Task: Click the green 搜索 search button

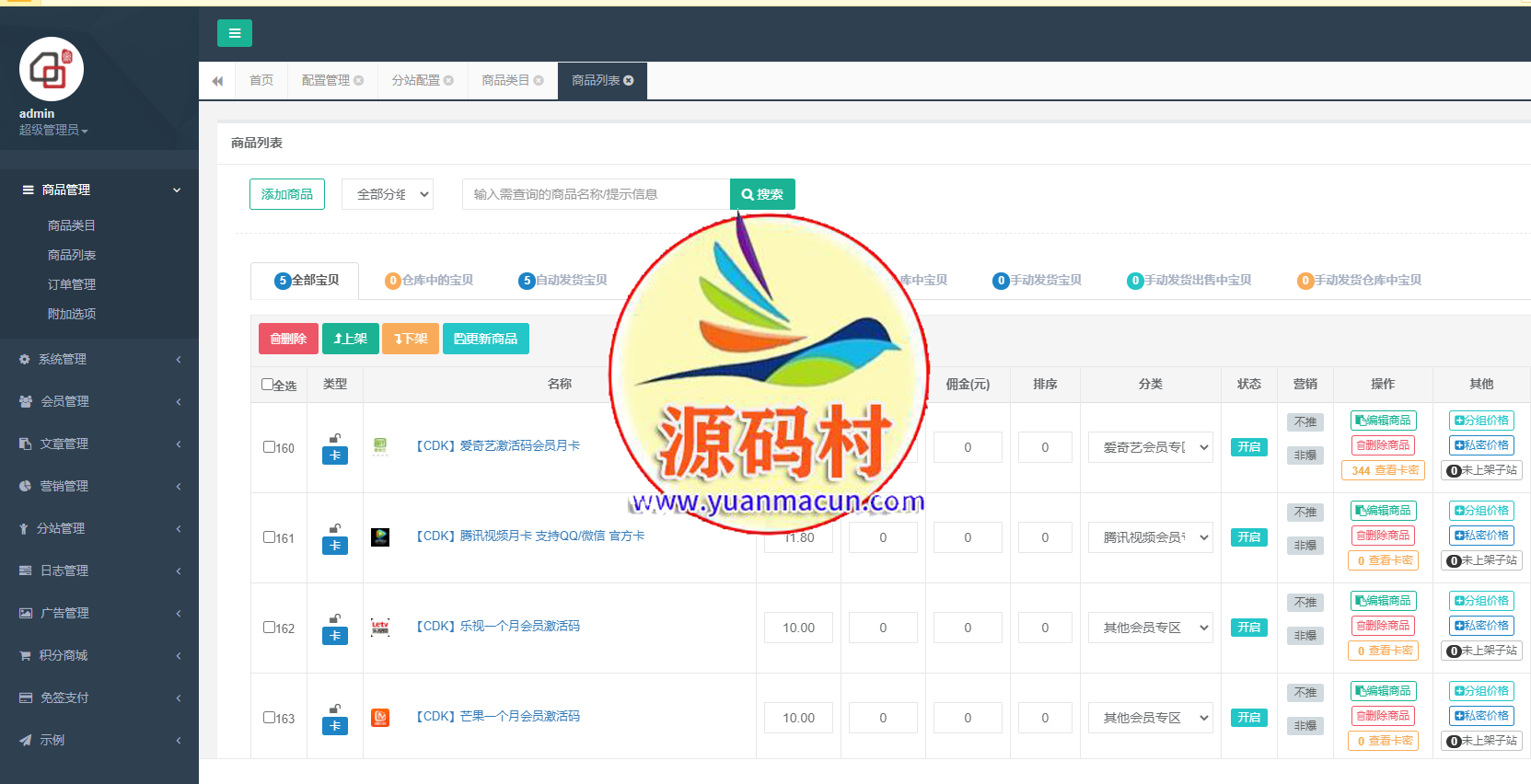Action: pos(762,194)
